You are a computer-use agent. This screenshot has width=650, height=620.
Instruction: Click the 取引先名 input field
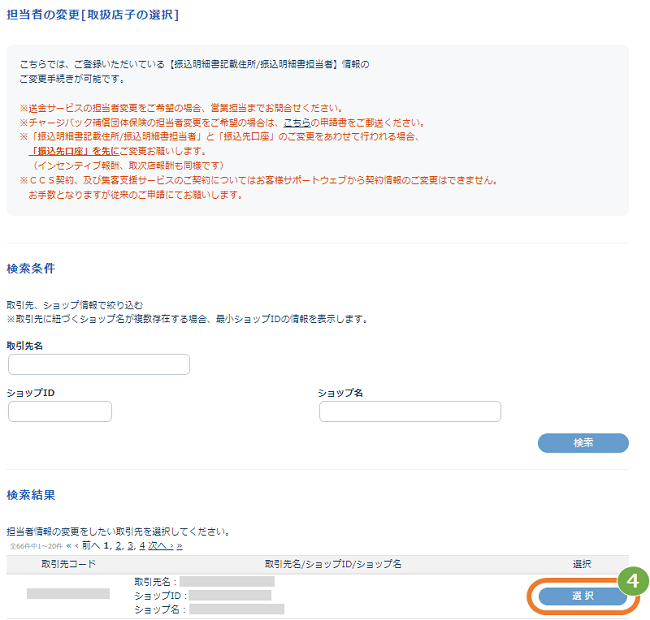(99, 364)
